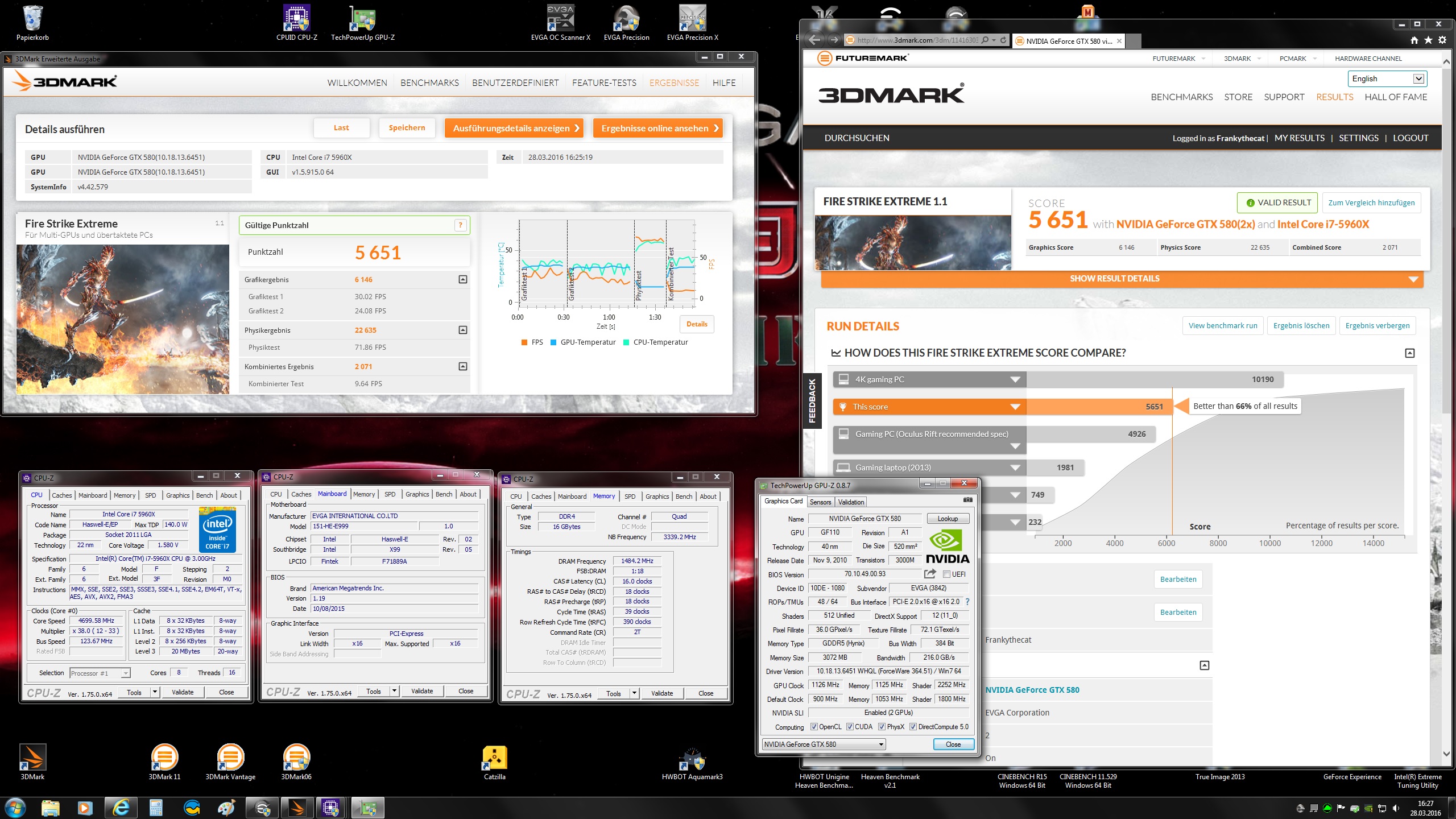Image resolution: width=1456 pixels, height=819 pixels.
Task: Open the Processor #1 selection dropdown
Action: pos(100,673)
